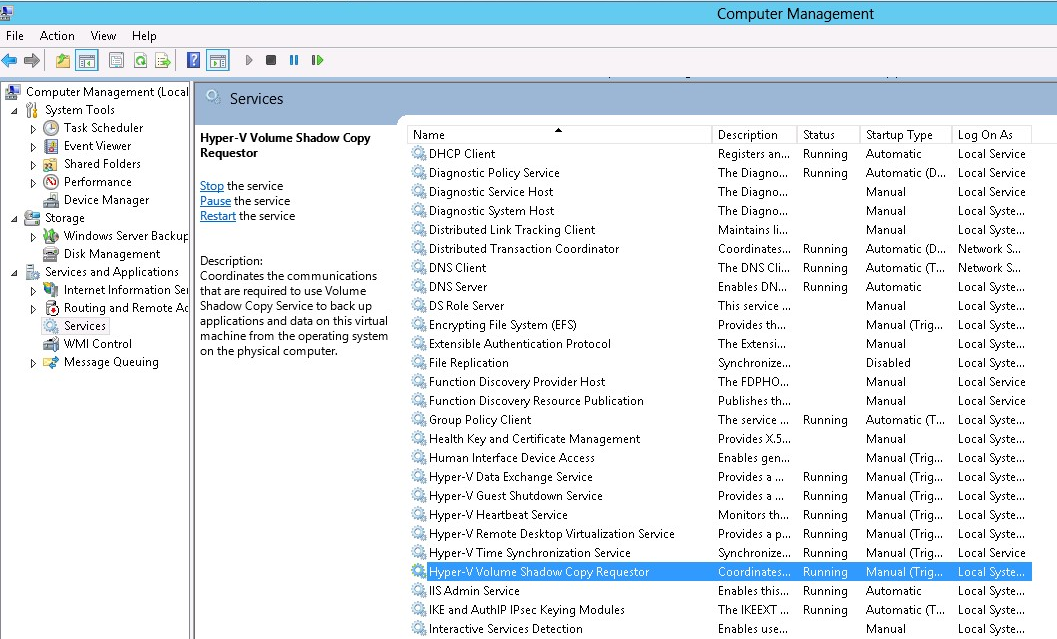Sort services by Startup Type column
This screenshot has width=1057, height=639.
pos(898,135)
